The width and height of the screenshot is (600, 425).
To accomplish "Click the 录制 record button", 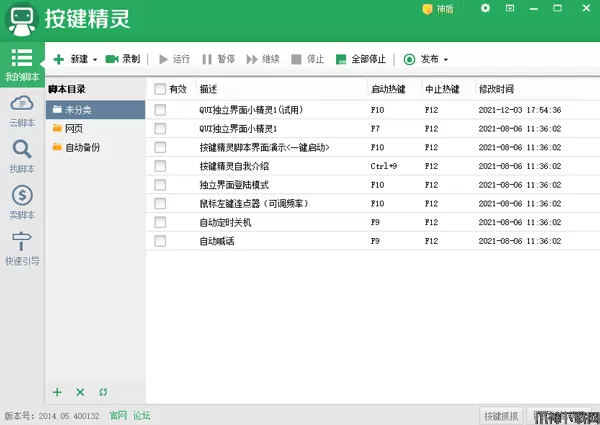I will tap(122, 60).
